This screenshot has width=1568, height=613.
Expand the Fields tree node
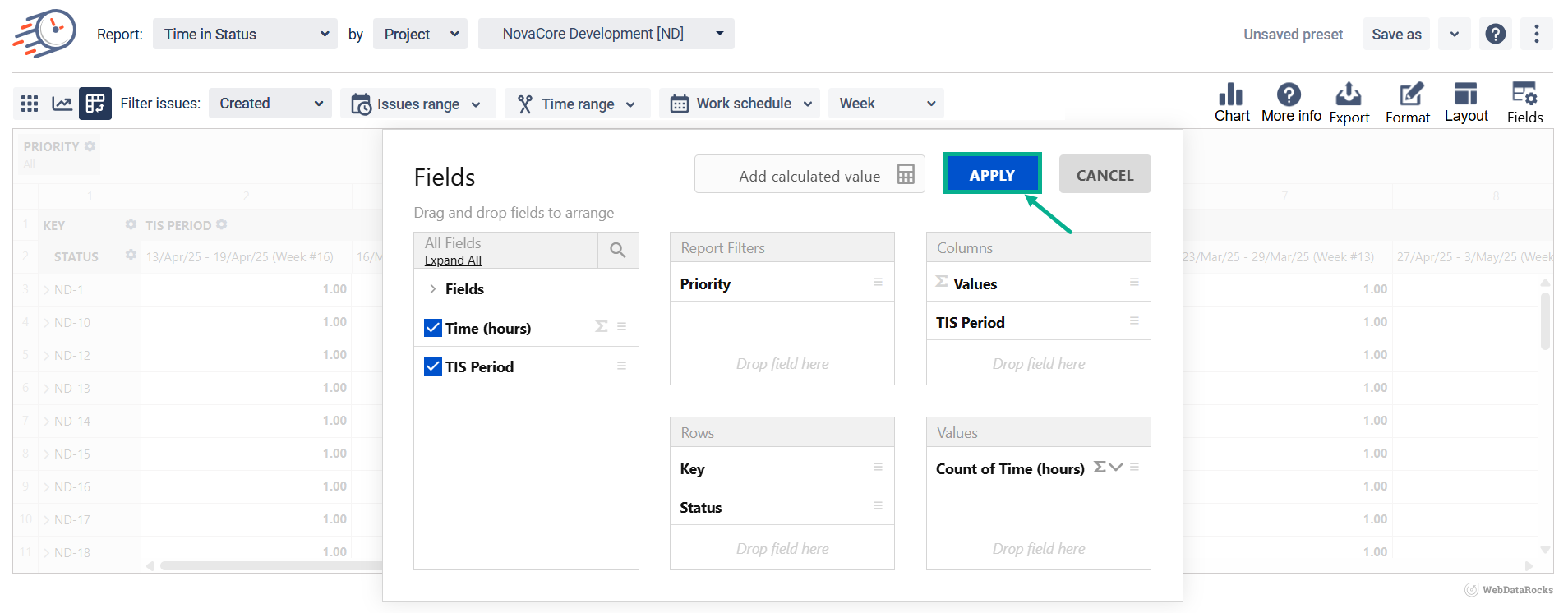[432, 289]
